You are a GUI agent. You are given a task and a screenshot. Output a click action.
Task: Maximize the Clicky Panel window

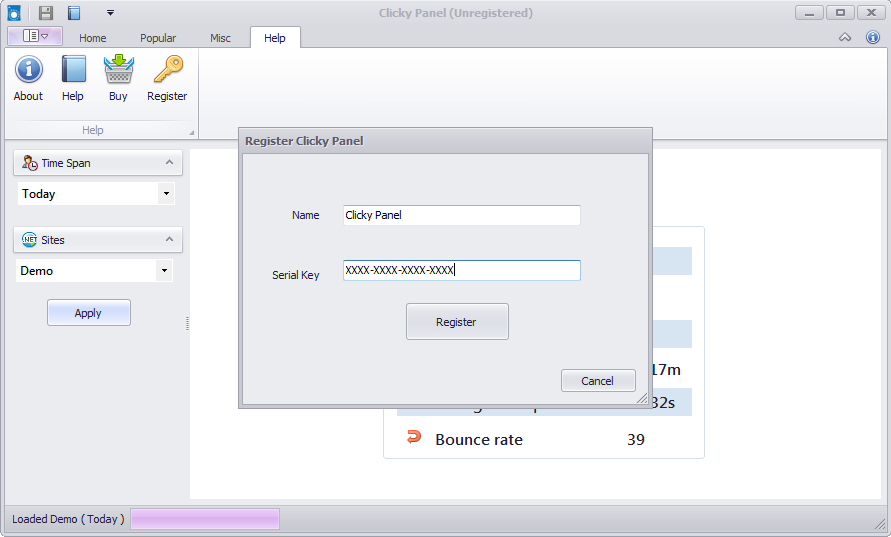(840, 13)
